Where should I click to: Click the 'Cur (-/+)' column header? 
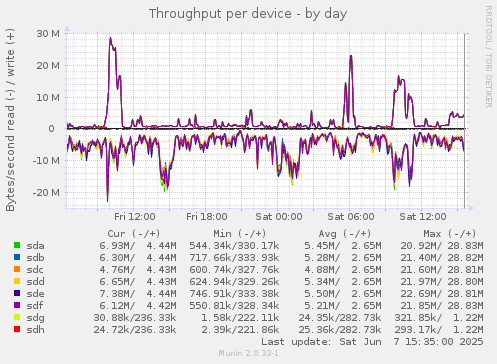click(134, 234)
